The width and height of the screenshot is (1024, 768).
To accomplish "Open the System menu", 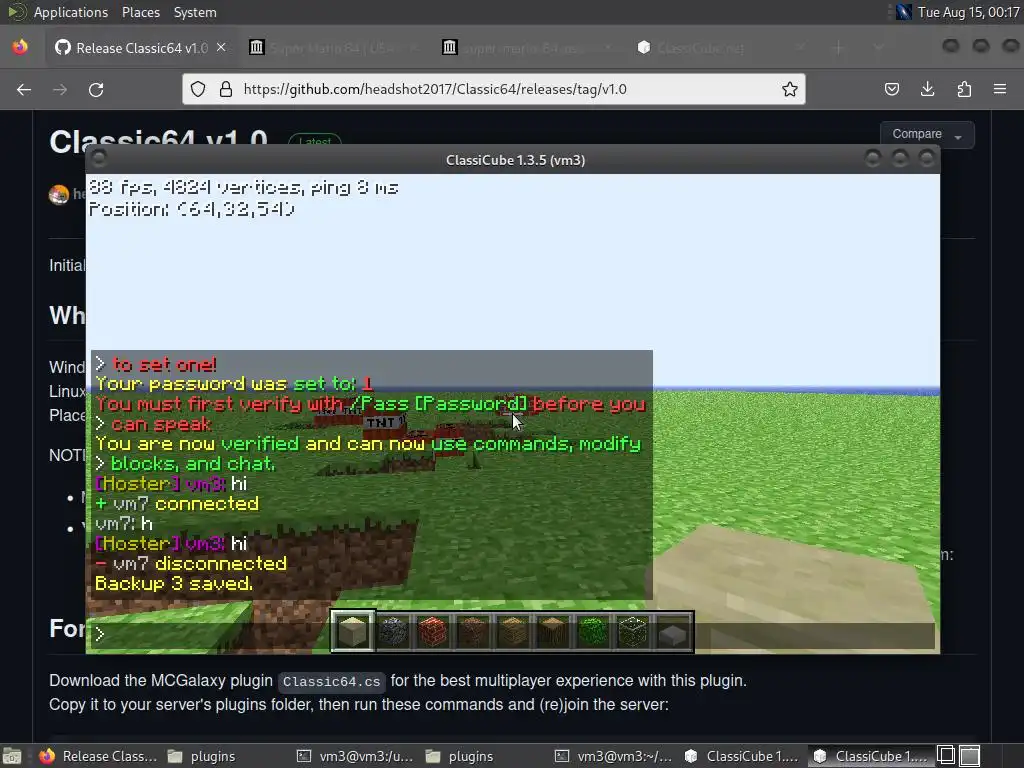I will tap(195, 12).
